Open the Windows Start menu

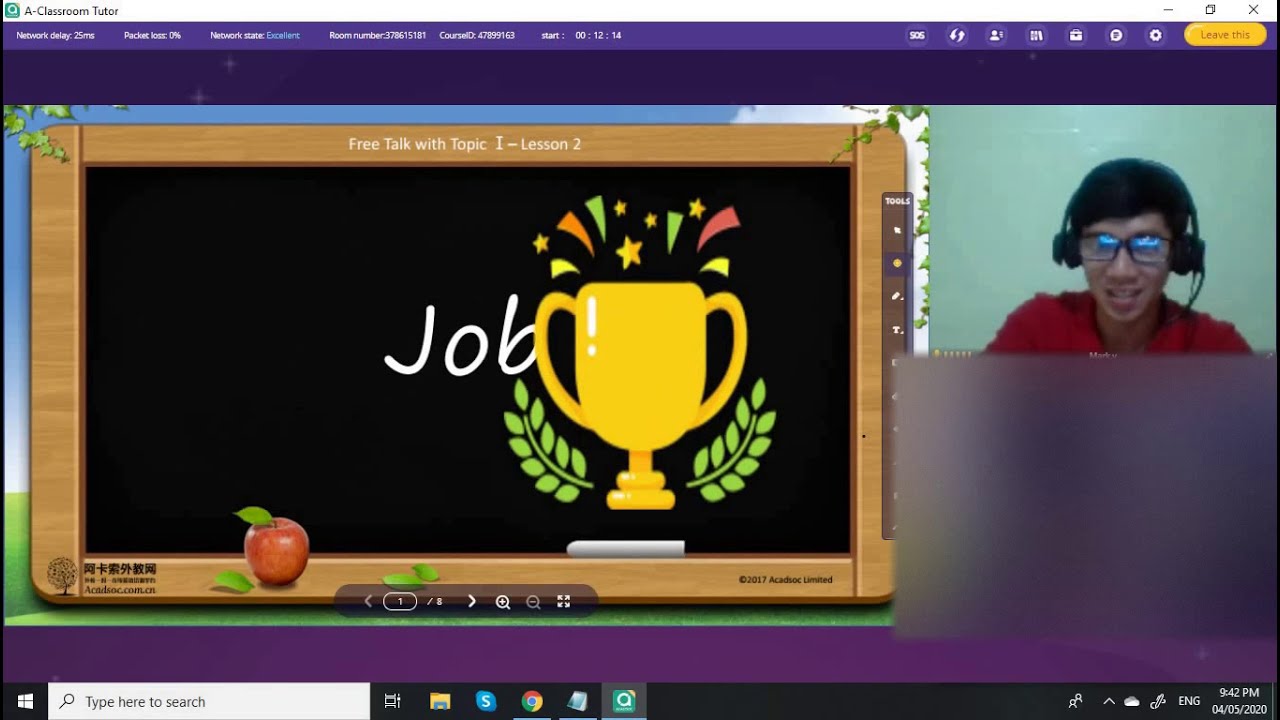24,701
